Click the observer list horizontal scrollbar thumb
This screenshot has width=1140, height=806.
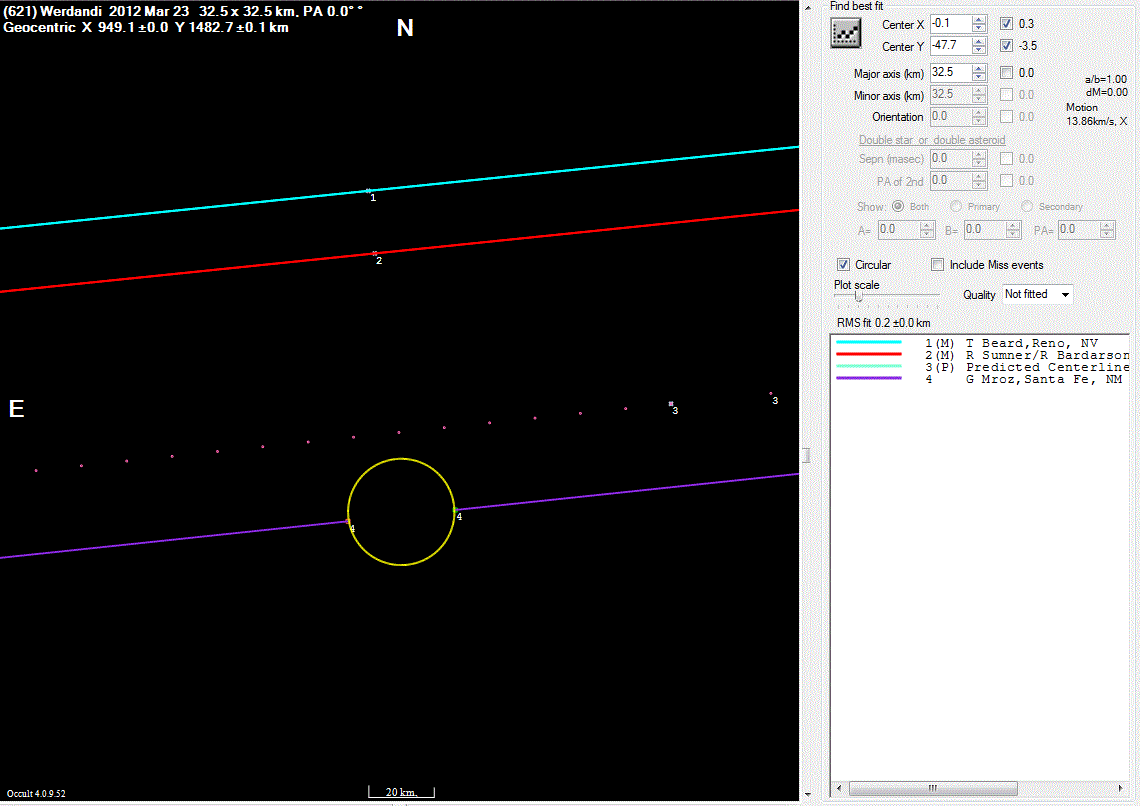tap(933, 788)
